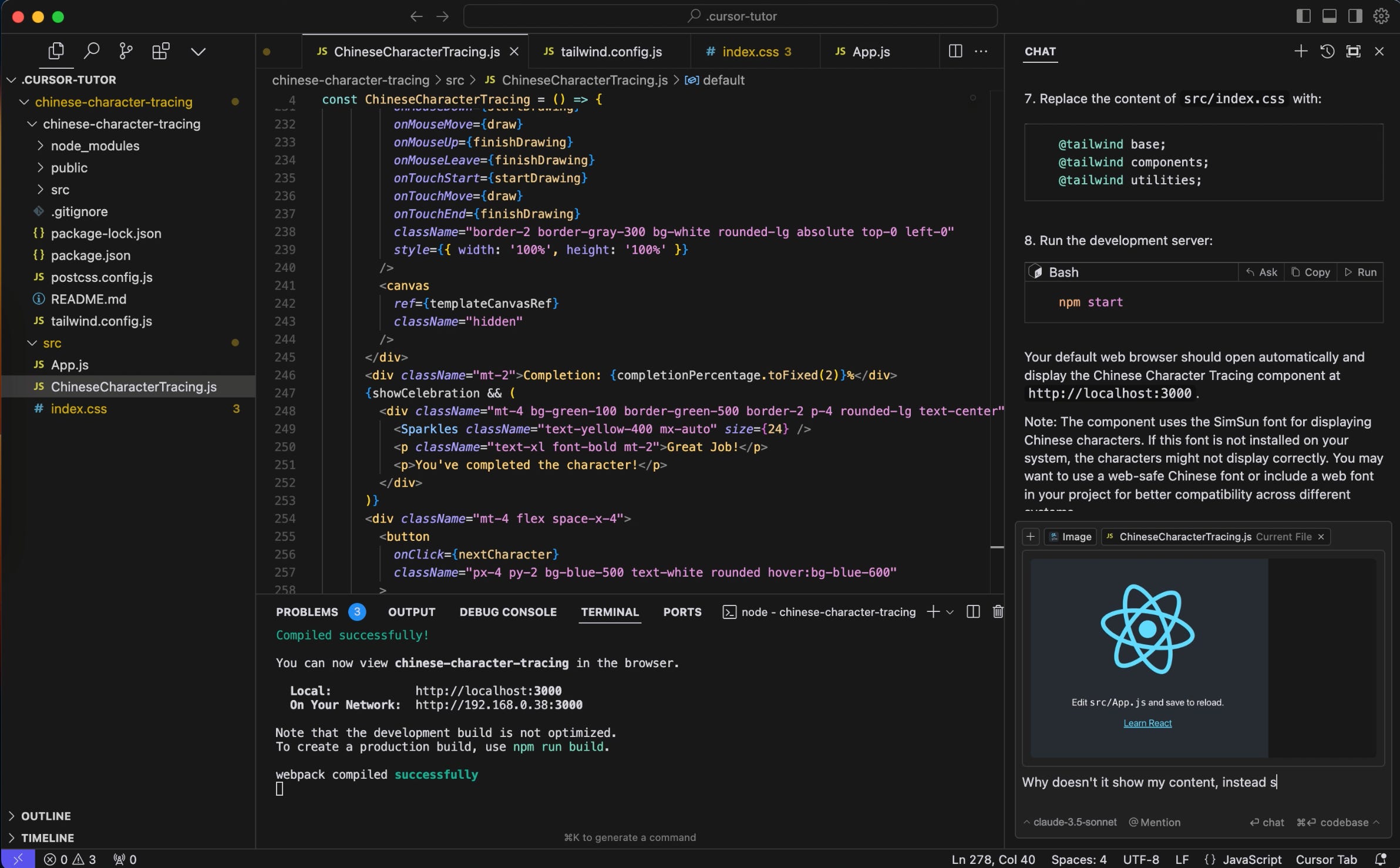
Task: Click the Copy button on Bash block
Action: point(1311,272)
